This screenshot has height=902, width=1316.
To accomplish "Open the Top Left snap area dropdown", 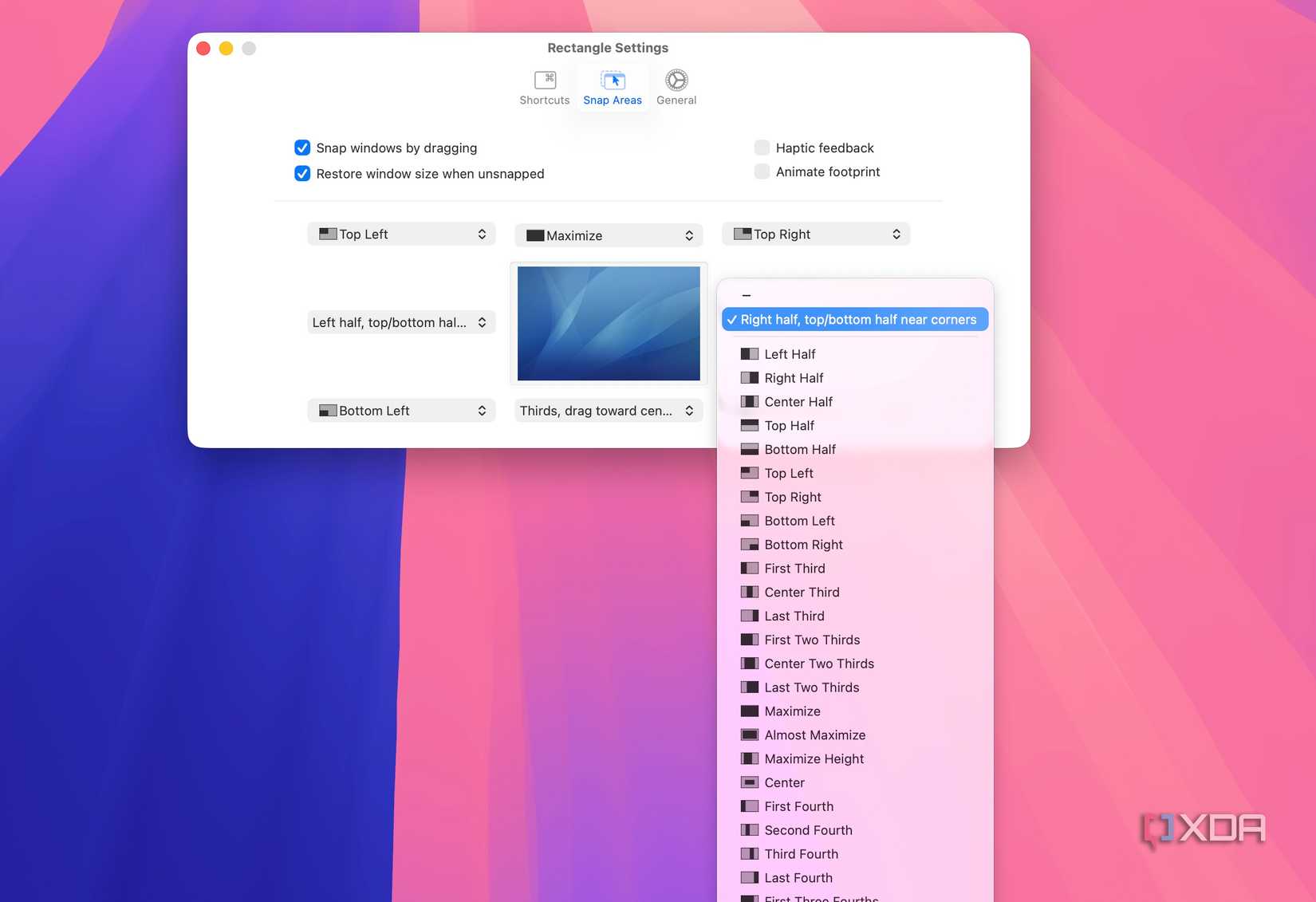I will pyautogui.click(x=401, y=234).
